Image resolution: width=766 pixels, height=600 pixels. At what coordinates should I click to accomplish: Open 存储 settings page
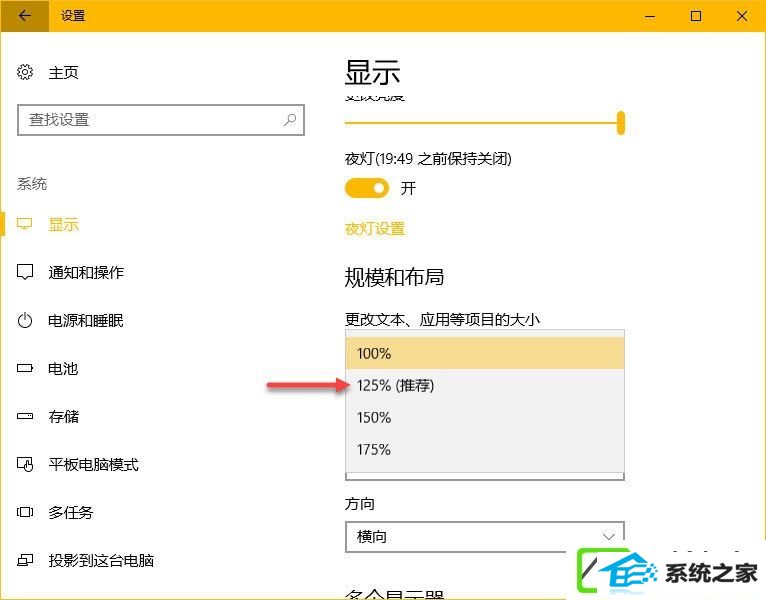[x=64, y=416]
